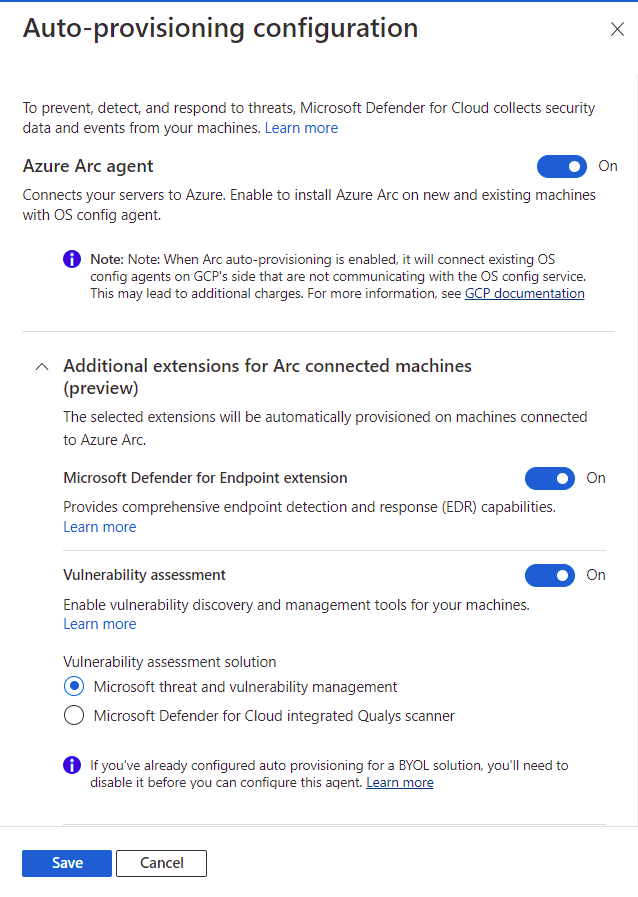Disable Microsoft Defender for Endpoint extension toggle
The image size is (638, 897).
550,478
